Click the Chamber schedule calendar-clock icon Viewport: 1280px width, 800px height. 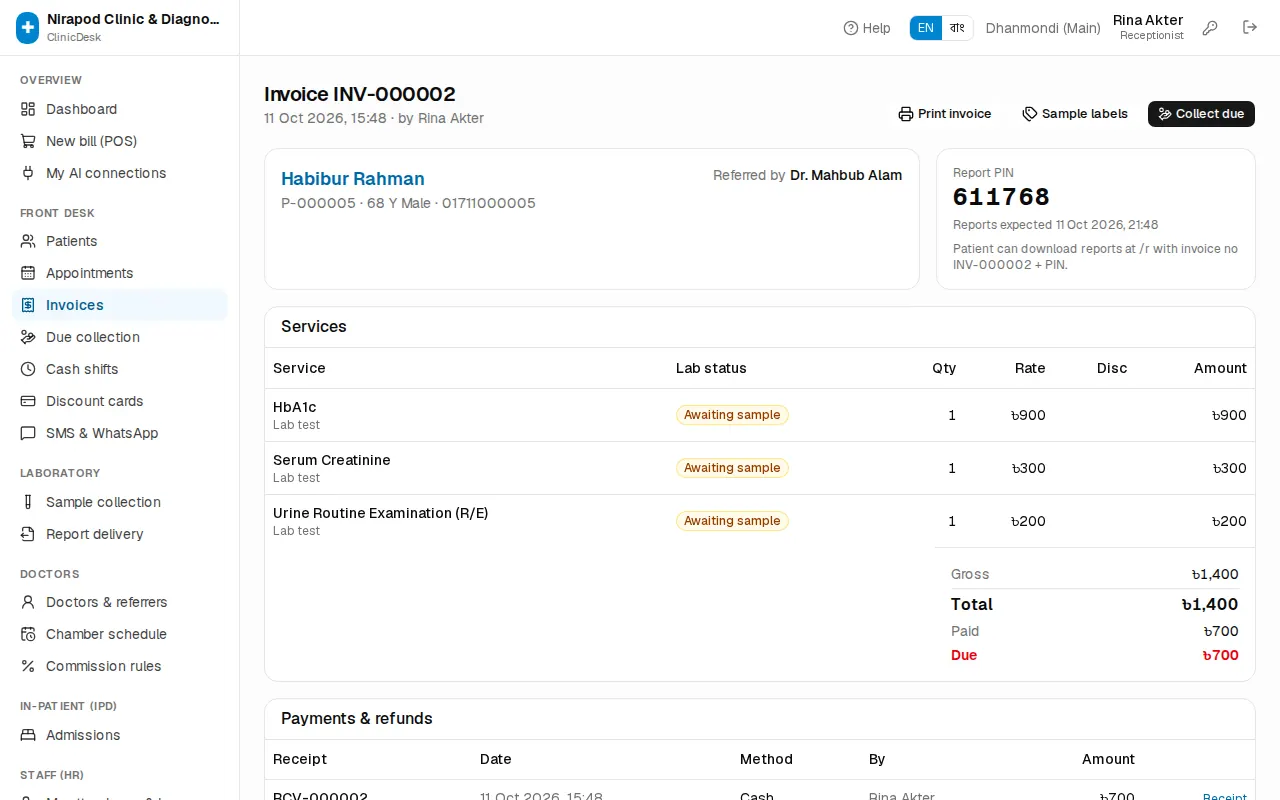coord(28,634)
